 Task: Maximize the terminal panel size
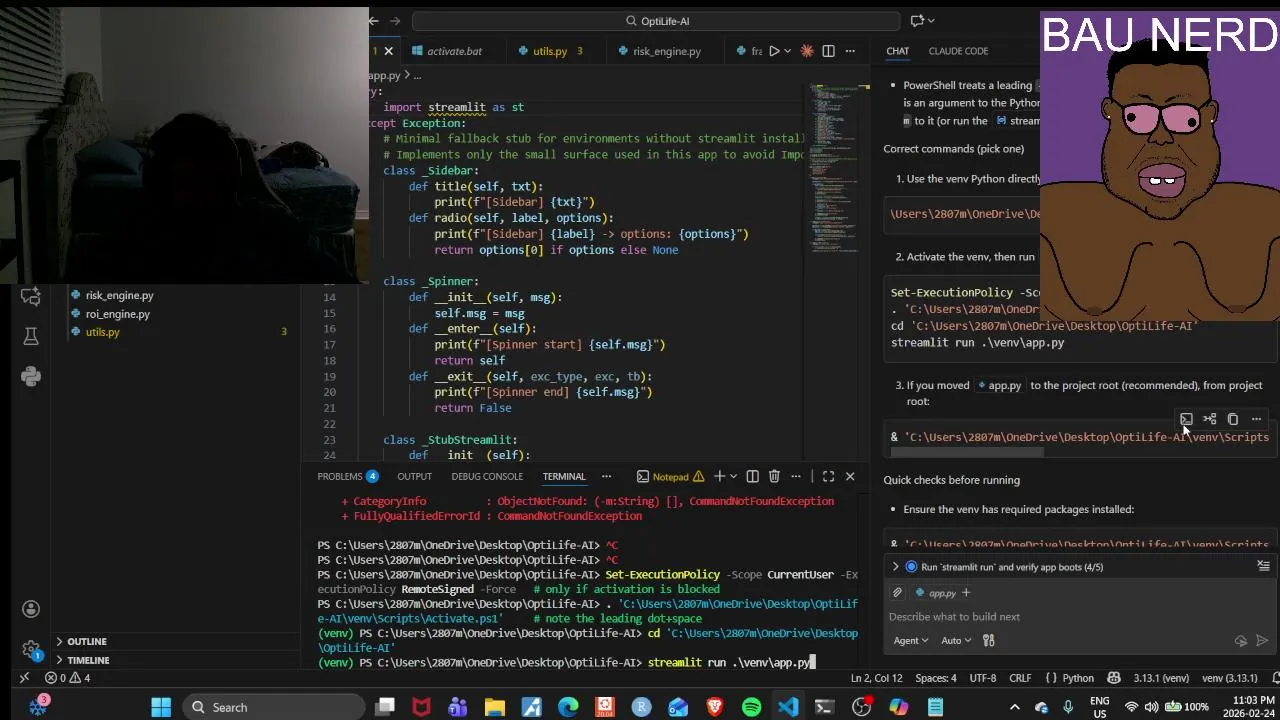click(x=828, y=477)
